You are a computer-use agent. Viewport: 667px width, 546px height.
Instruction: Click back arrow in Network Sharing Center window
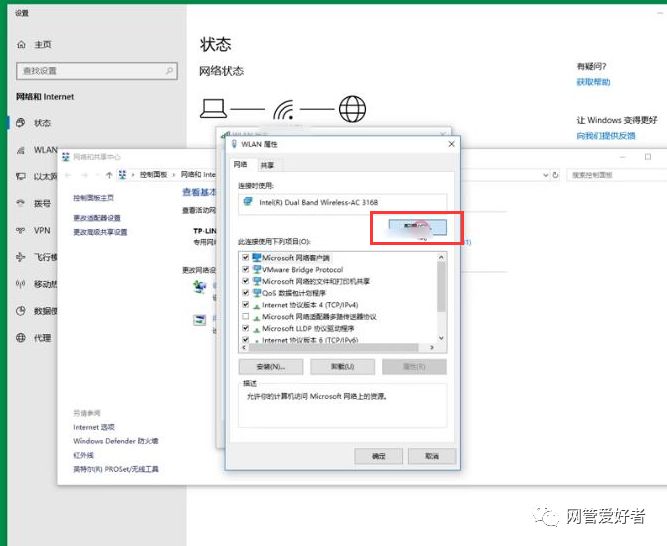coord(68,175)
